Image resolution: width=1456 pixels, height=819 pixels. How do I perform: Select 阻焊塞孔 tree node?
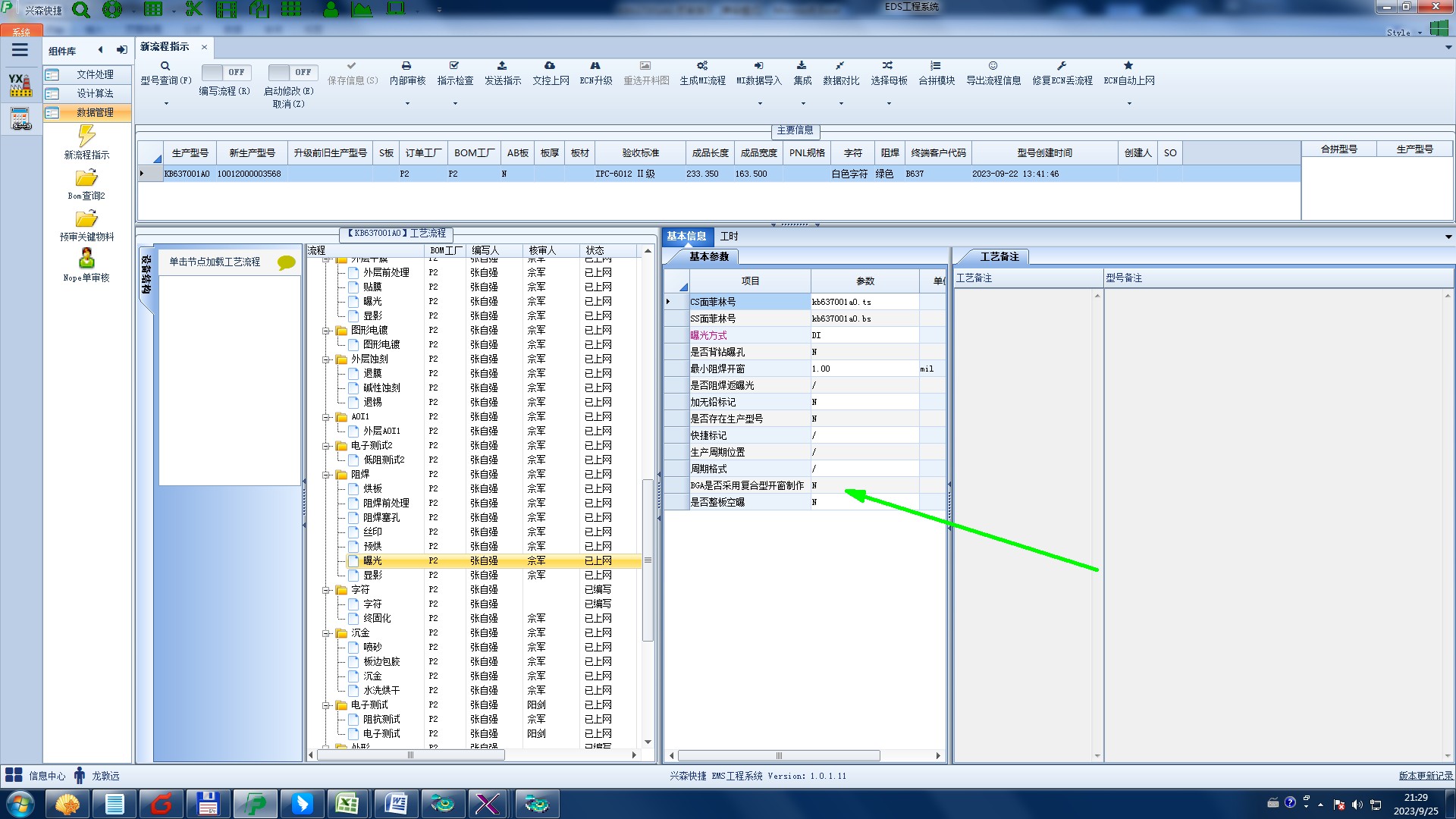(x=381, y=518)
